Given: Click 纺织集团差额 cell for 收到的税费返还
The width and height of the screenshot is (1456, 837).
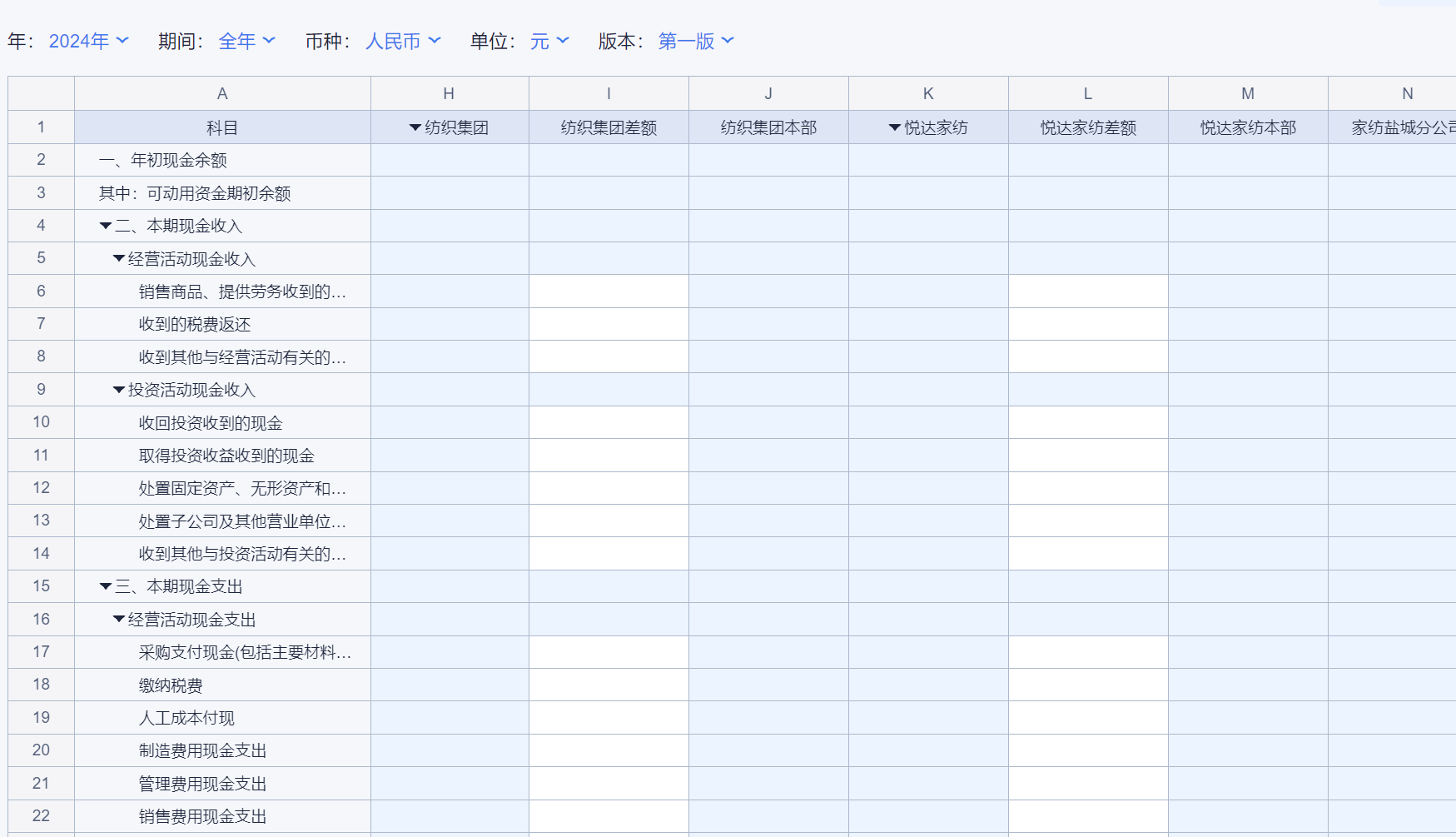Looking at the screenshot, I should [x=609, y=324].
